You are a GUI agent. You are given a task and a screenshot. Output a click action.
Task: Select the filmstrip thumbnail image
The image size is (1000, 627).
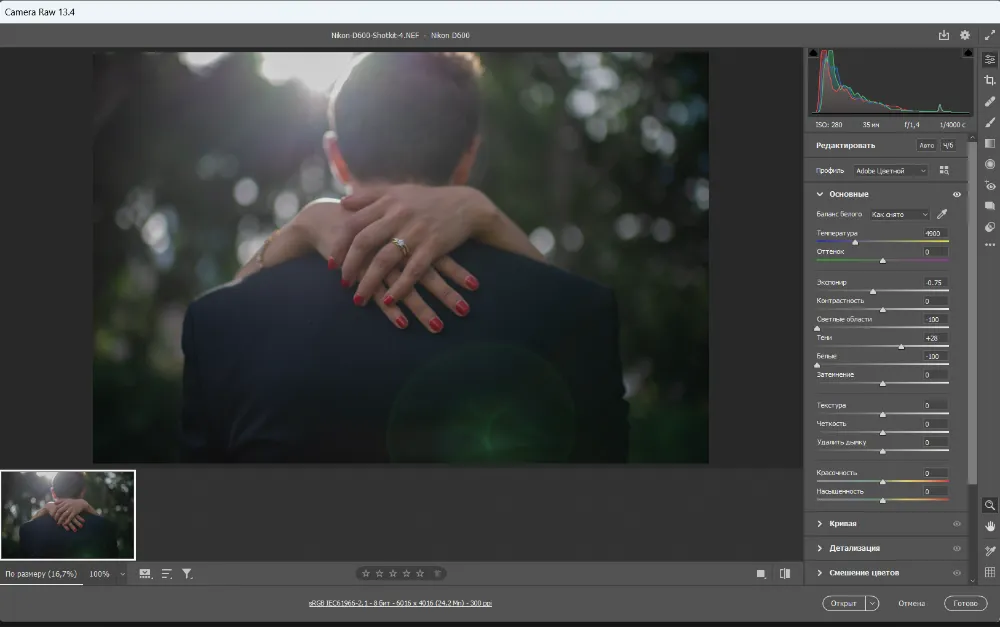tap(68, 515)
